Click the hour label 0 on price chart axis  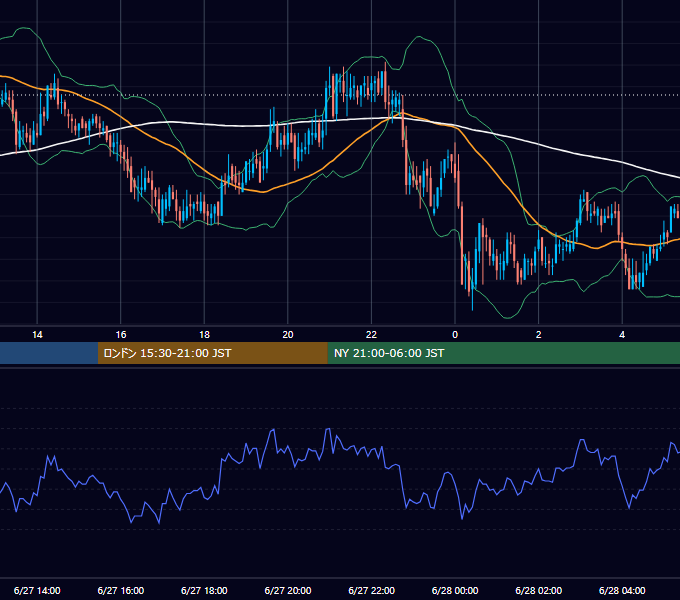click(455, 335)
